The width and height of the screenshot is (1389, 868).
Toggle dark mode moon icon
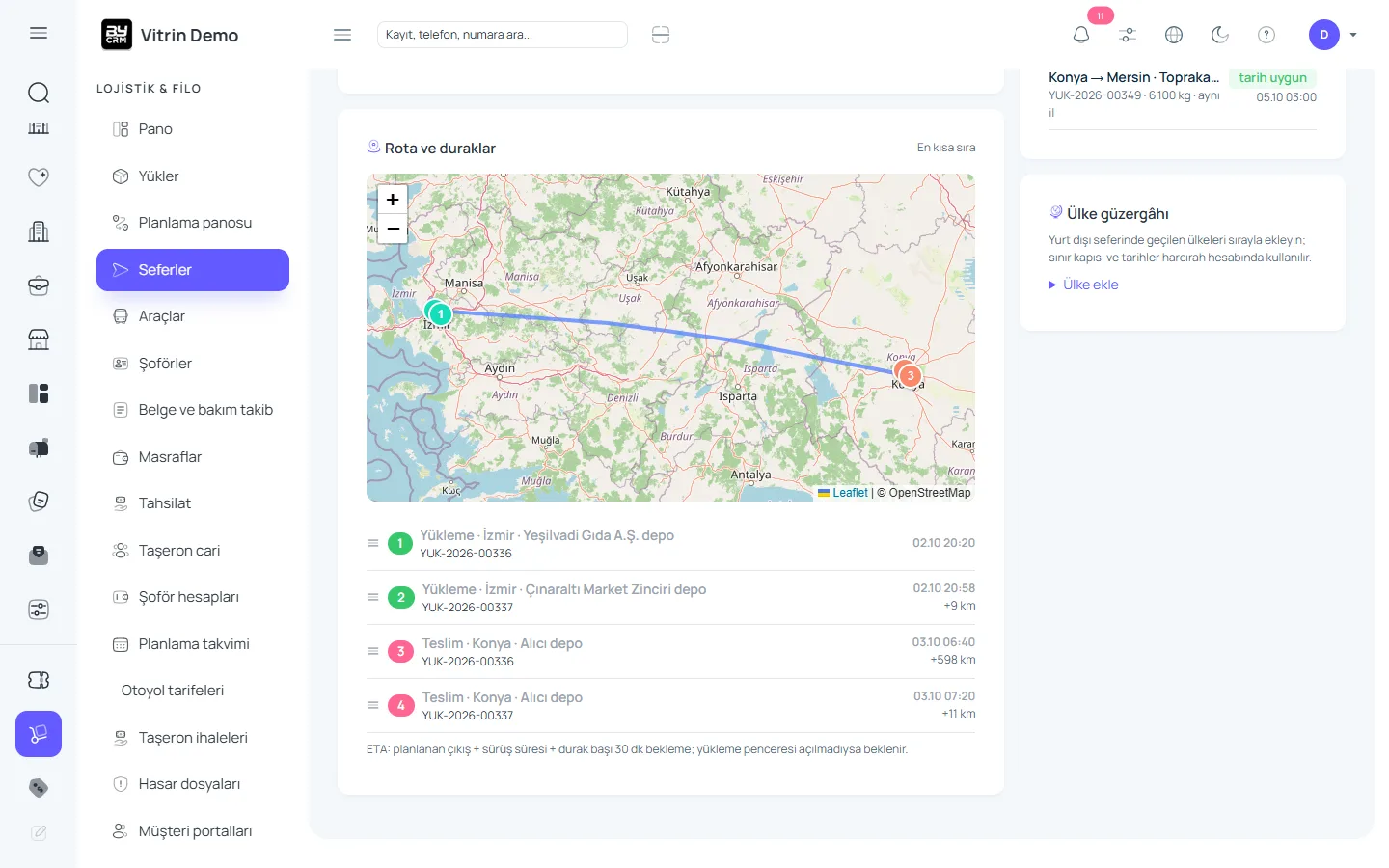(x=1220, y=35)
